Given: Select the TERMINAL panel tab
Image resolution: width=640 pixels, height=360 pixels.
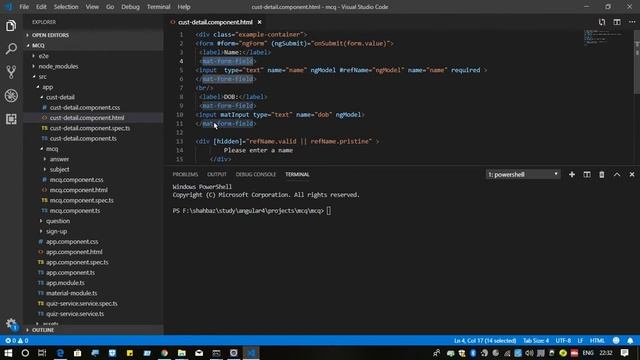Looking at the screenshot, I should click(x=297, y=174).
